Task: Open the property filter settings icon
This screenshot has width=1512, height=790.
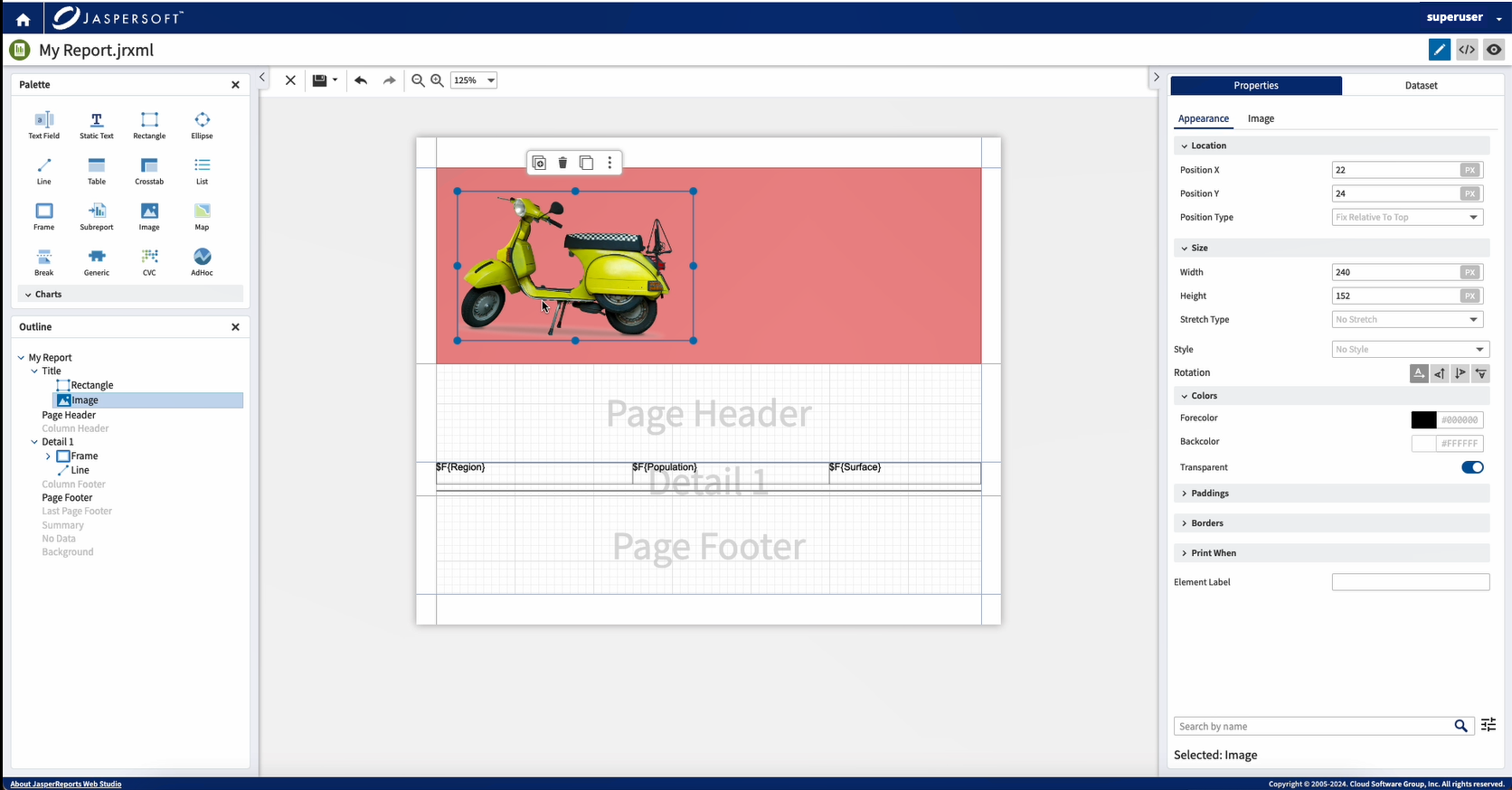Action: point(1488,725)
